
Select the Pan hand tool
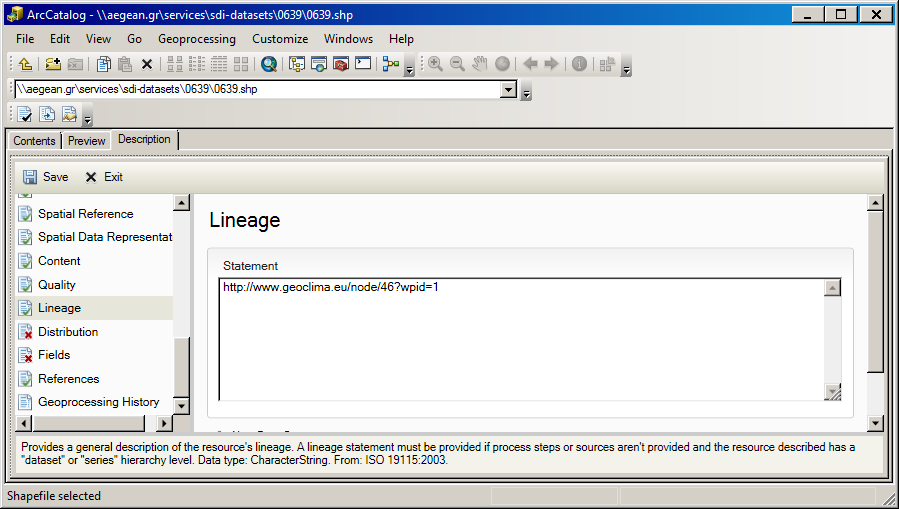479,64
